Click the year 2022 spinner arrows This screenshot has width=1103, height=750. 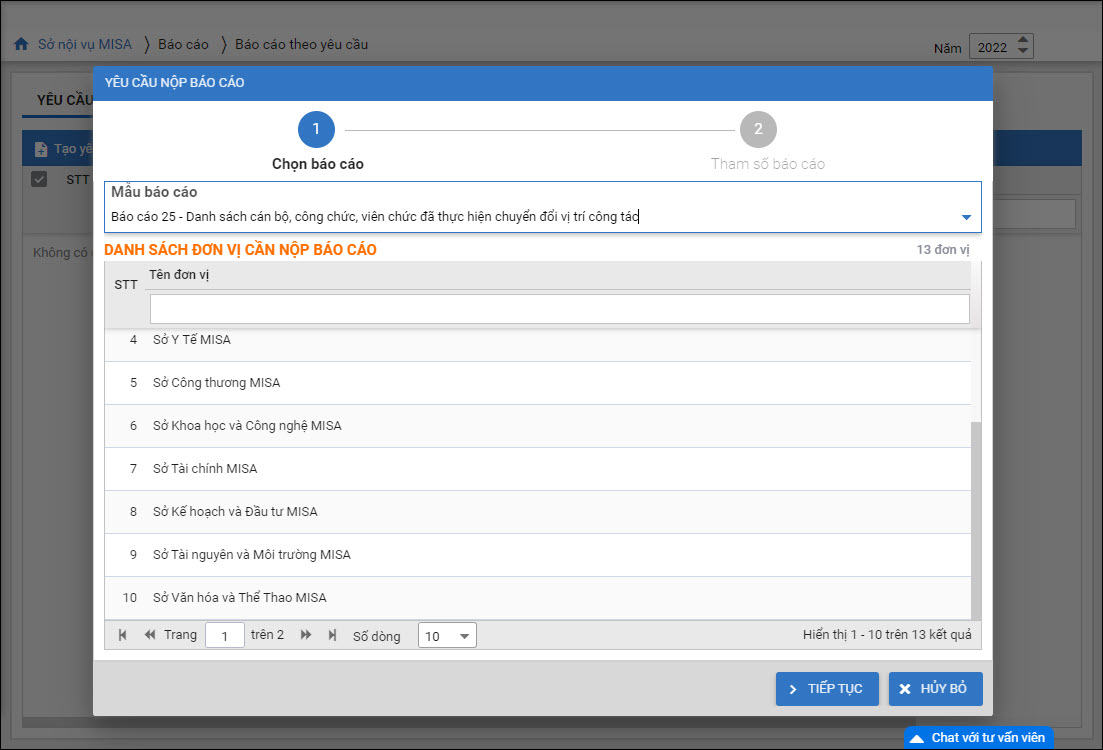click(x=1022, y=47)
